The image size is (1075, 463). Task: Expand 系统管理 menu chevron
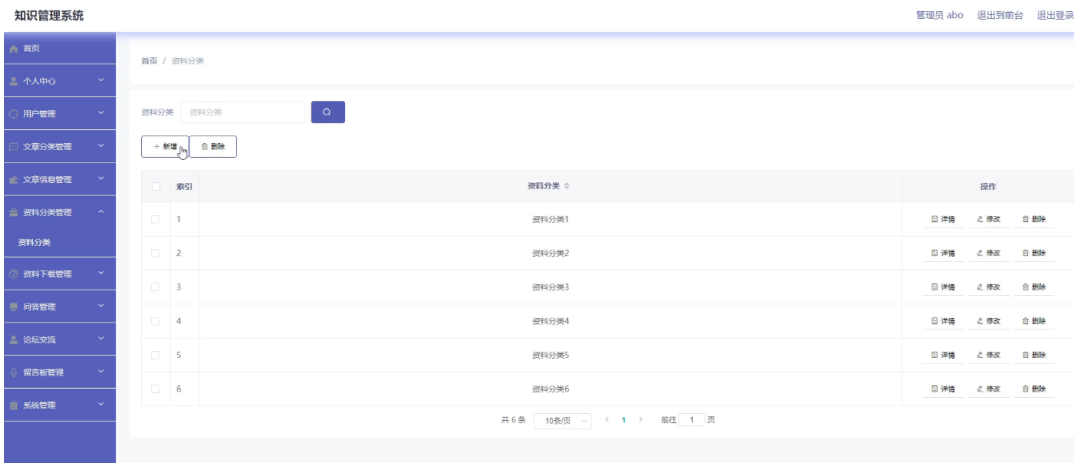click(x=101, y=405)
